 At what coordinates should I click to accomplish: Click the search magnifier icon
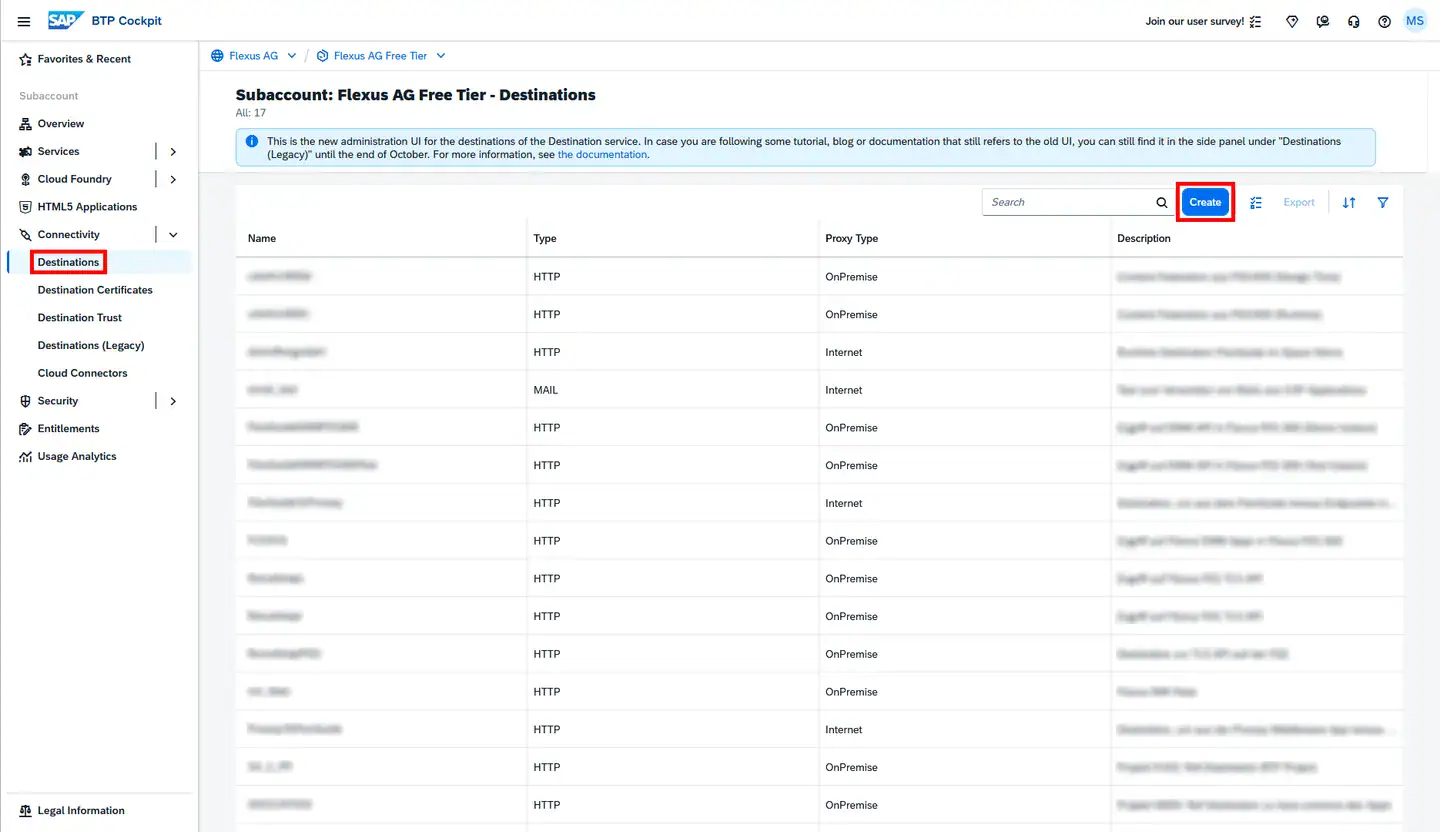(1161, 202)
